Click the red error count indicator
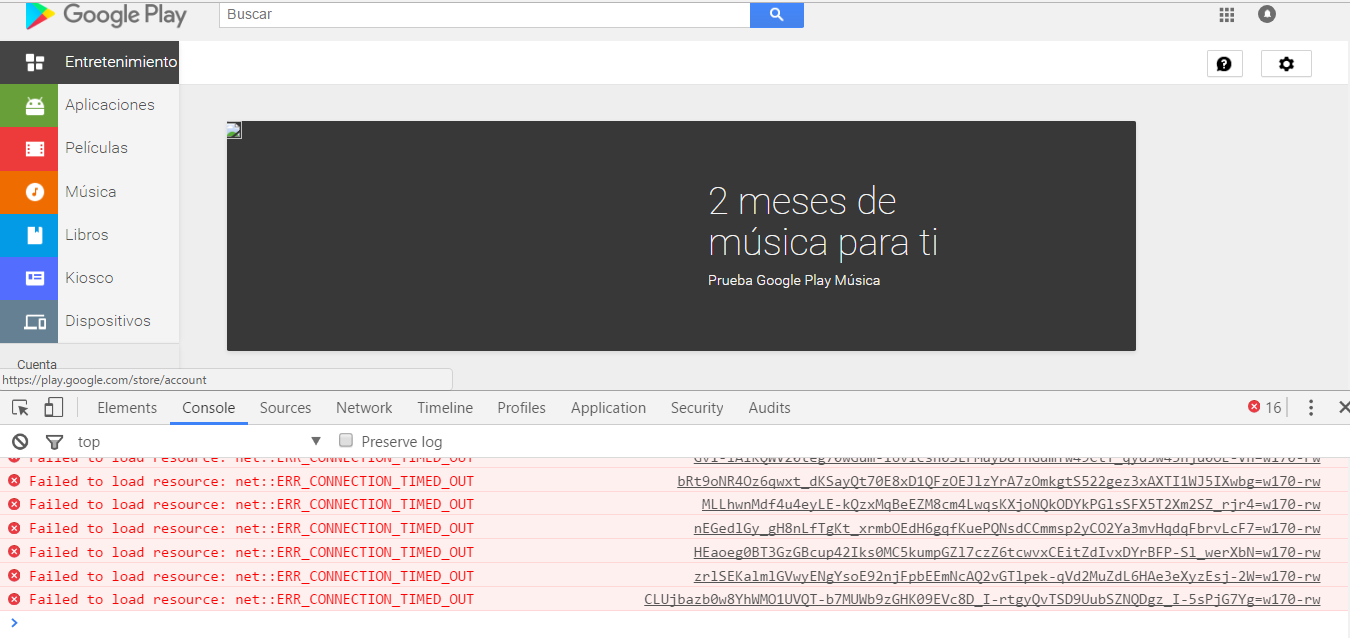 coord(1264,407)
